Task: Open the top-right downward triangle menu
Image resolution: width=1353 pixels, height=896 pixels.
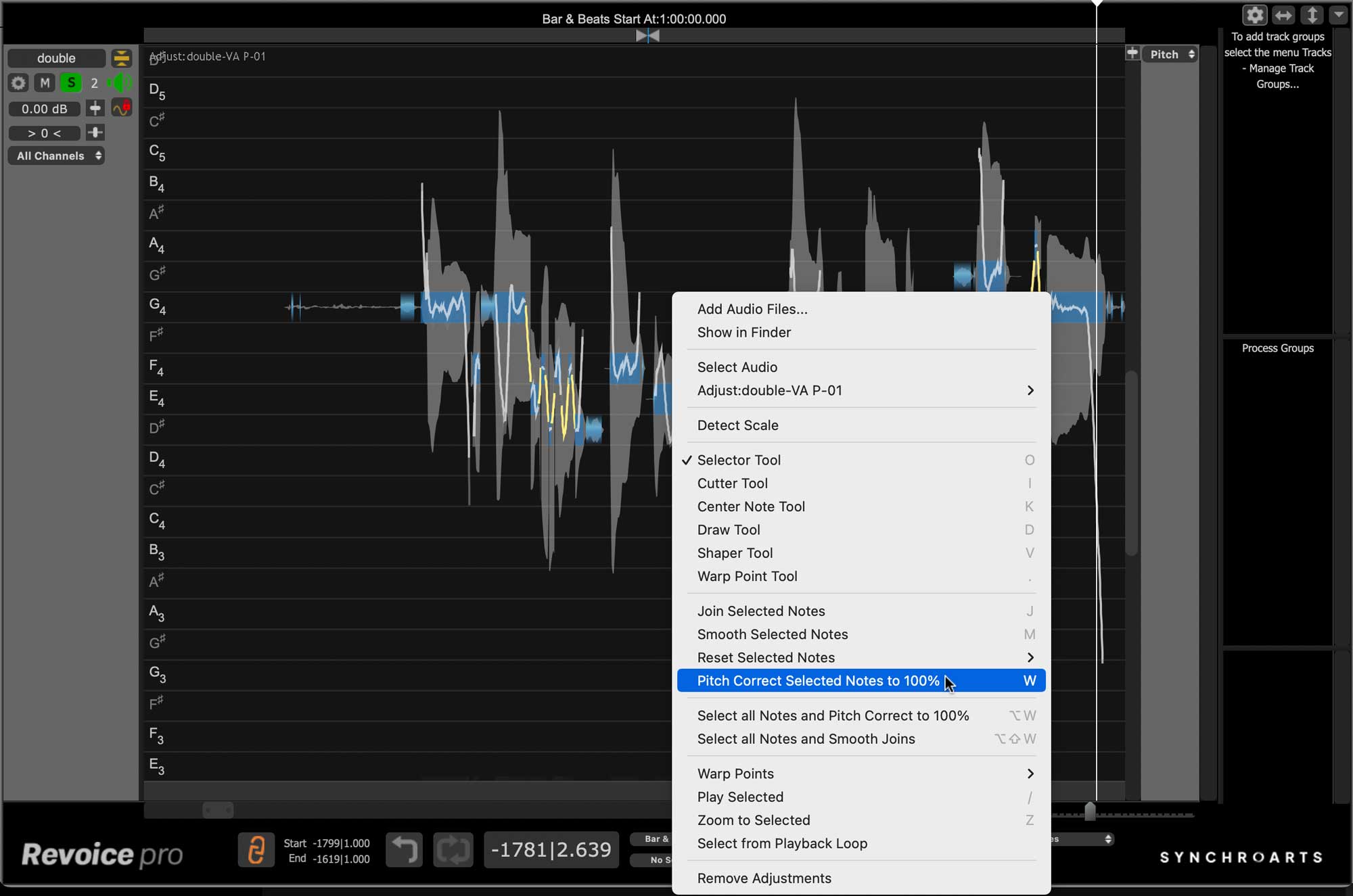Action: 1338,15
